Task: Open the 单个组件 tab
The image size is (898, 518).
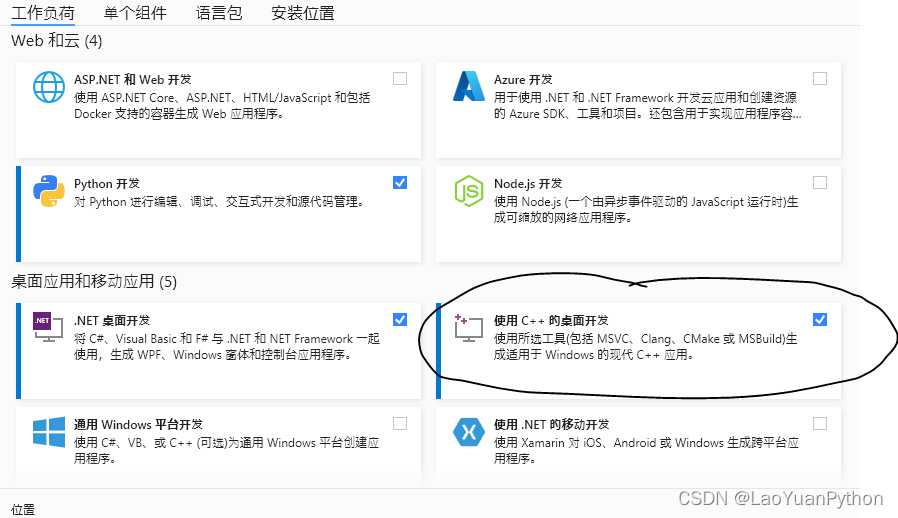Action: (x=135, y=13)
